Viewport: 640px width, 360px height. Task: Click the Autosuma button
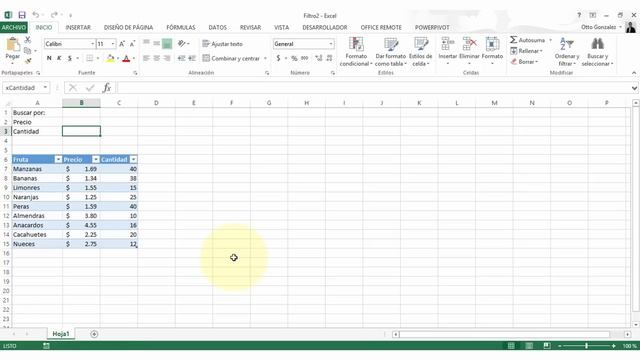527,40
